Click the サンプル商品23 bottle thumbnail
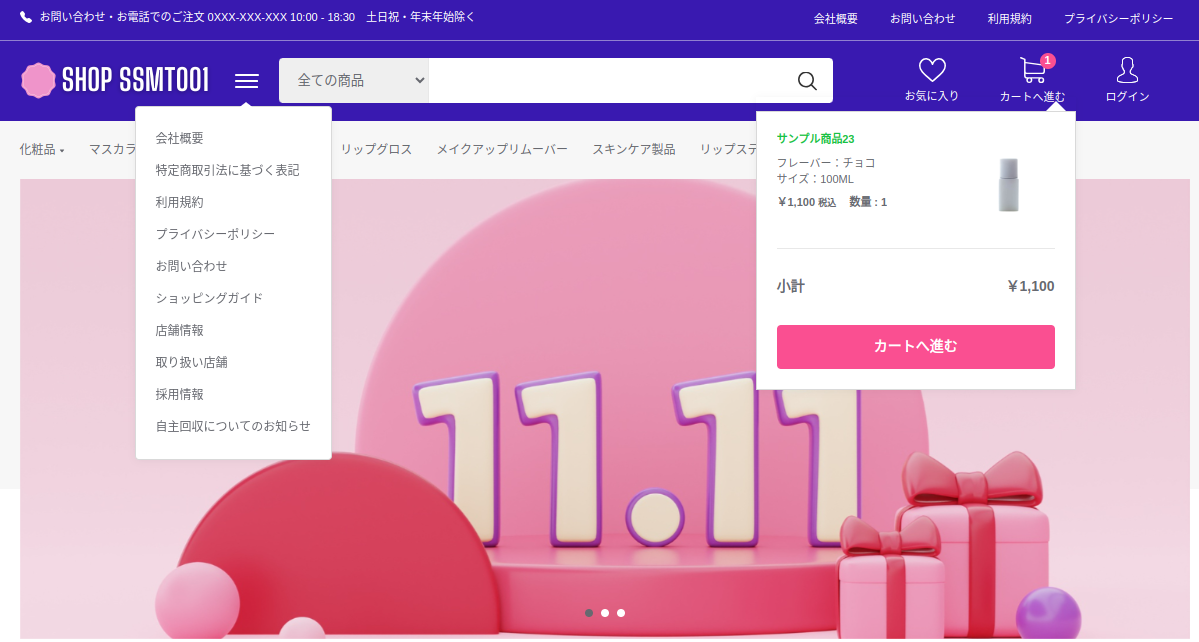 click(1009, 185)
